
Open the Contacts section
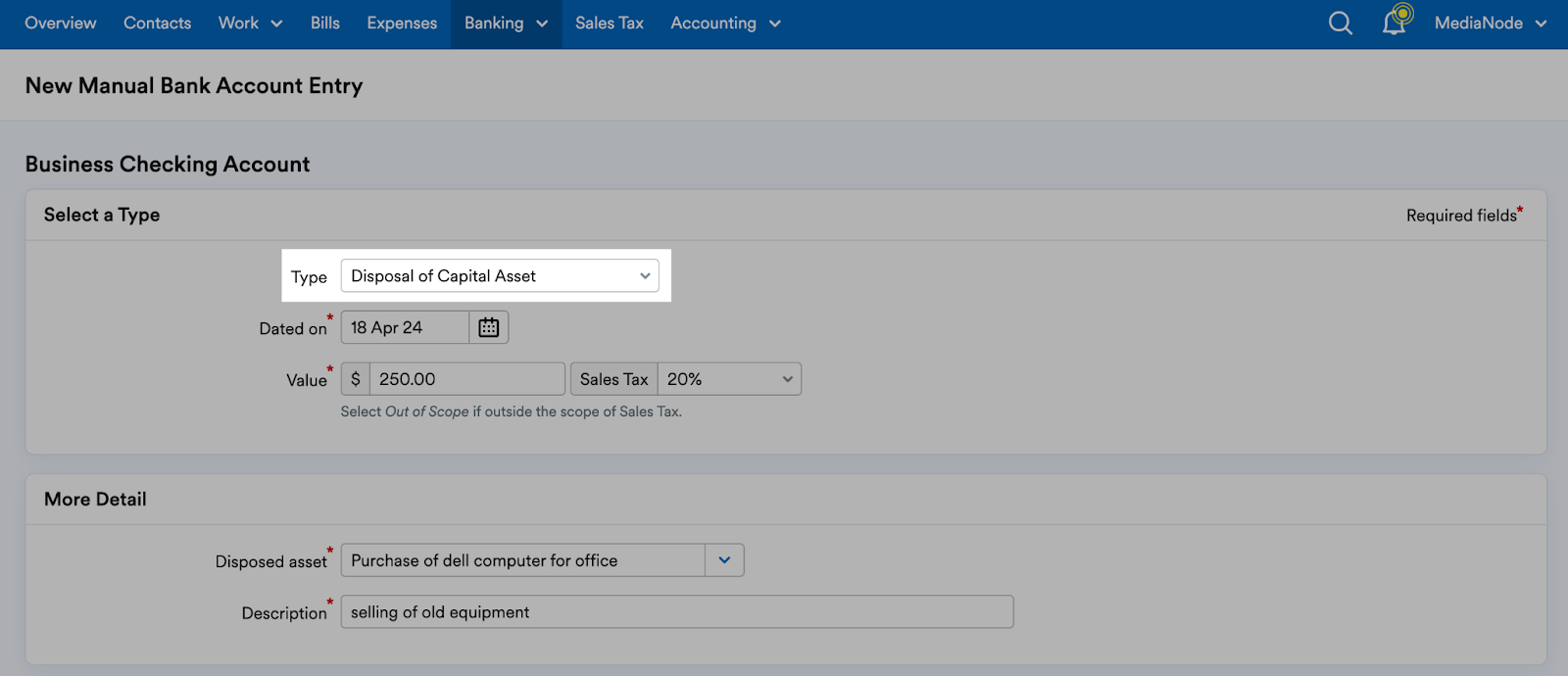pyautogui.click(x=157, y=23)
